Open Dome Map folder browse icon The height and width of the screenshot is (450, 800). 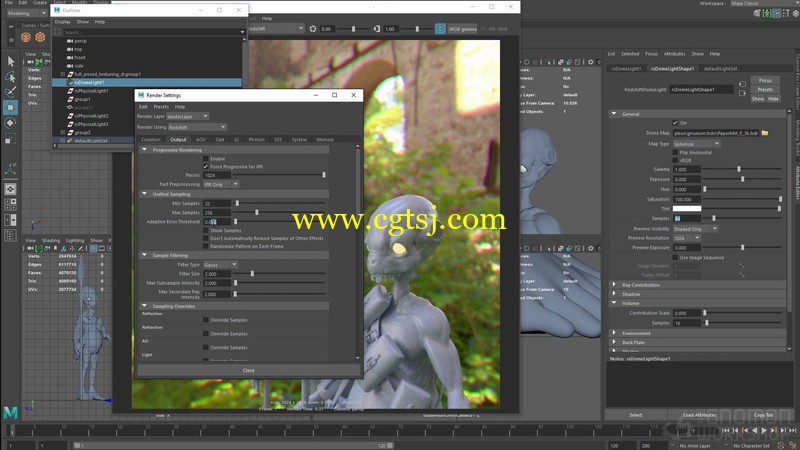tap(765, 133)
